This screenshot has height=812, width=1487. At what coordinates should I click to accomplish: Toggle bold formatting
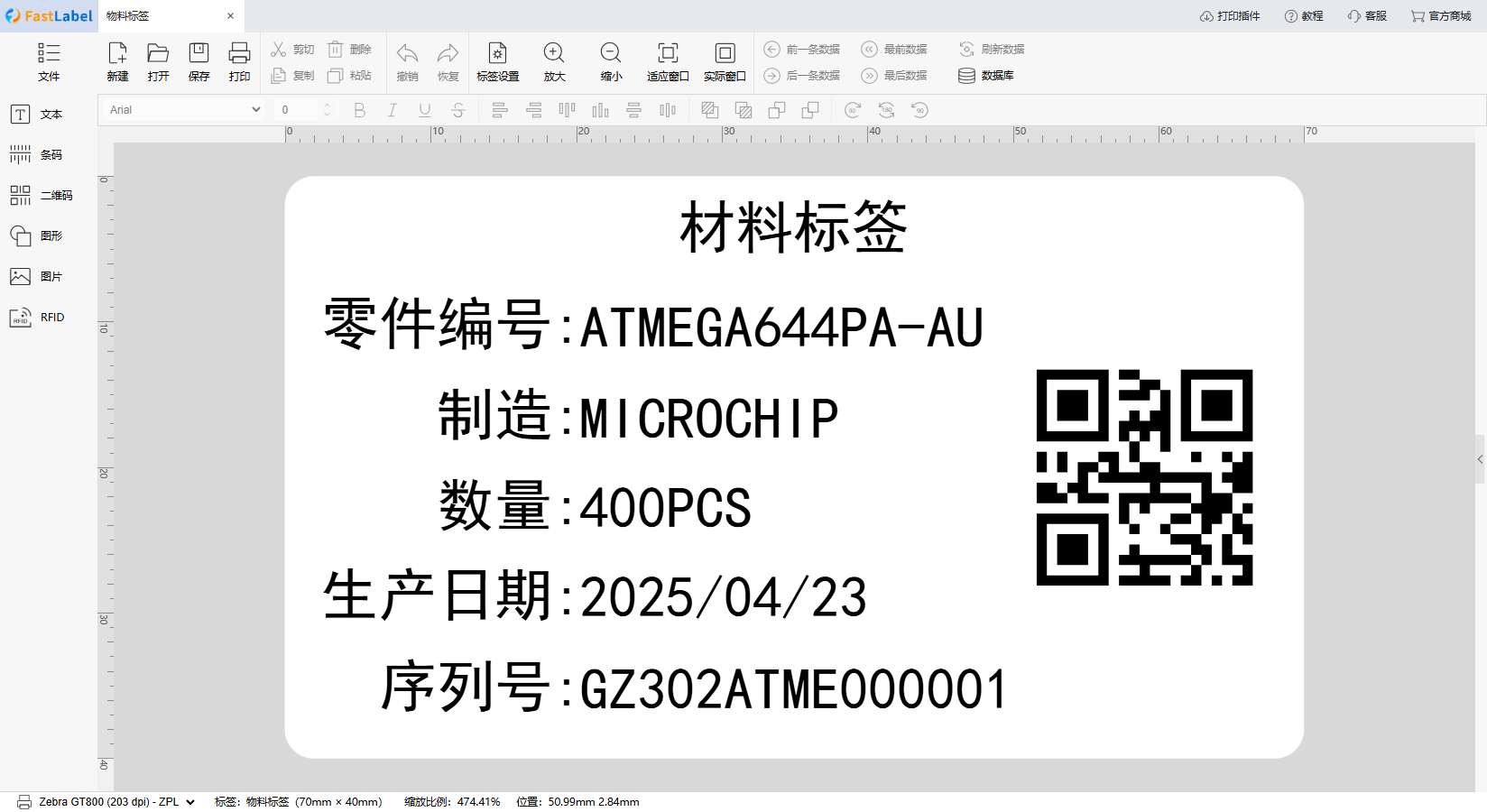pyautogui.click(x=359, y=110)
